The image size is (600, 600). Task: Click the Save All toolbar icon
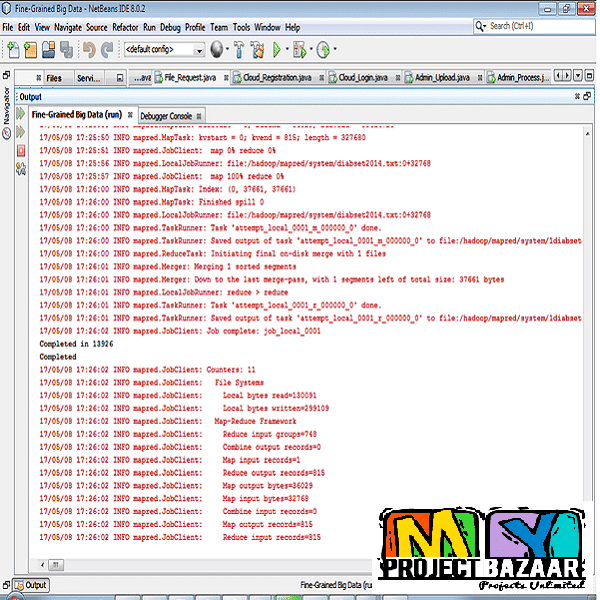66,48
